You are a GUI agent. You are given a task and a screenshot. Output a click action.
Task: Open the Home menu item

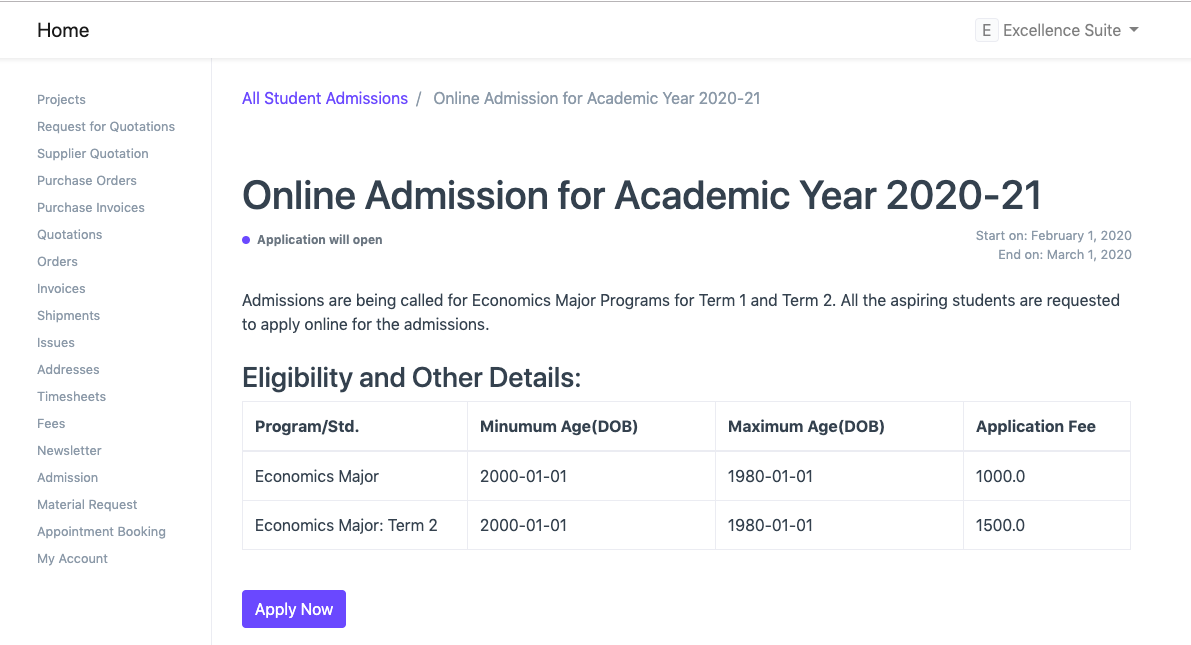click(63, 30)
